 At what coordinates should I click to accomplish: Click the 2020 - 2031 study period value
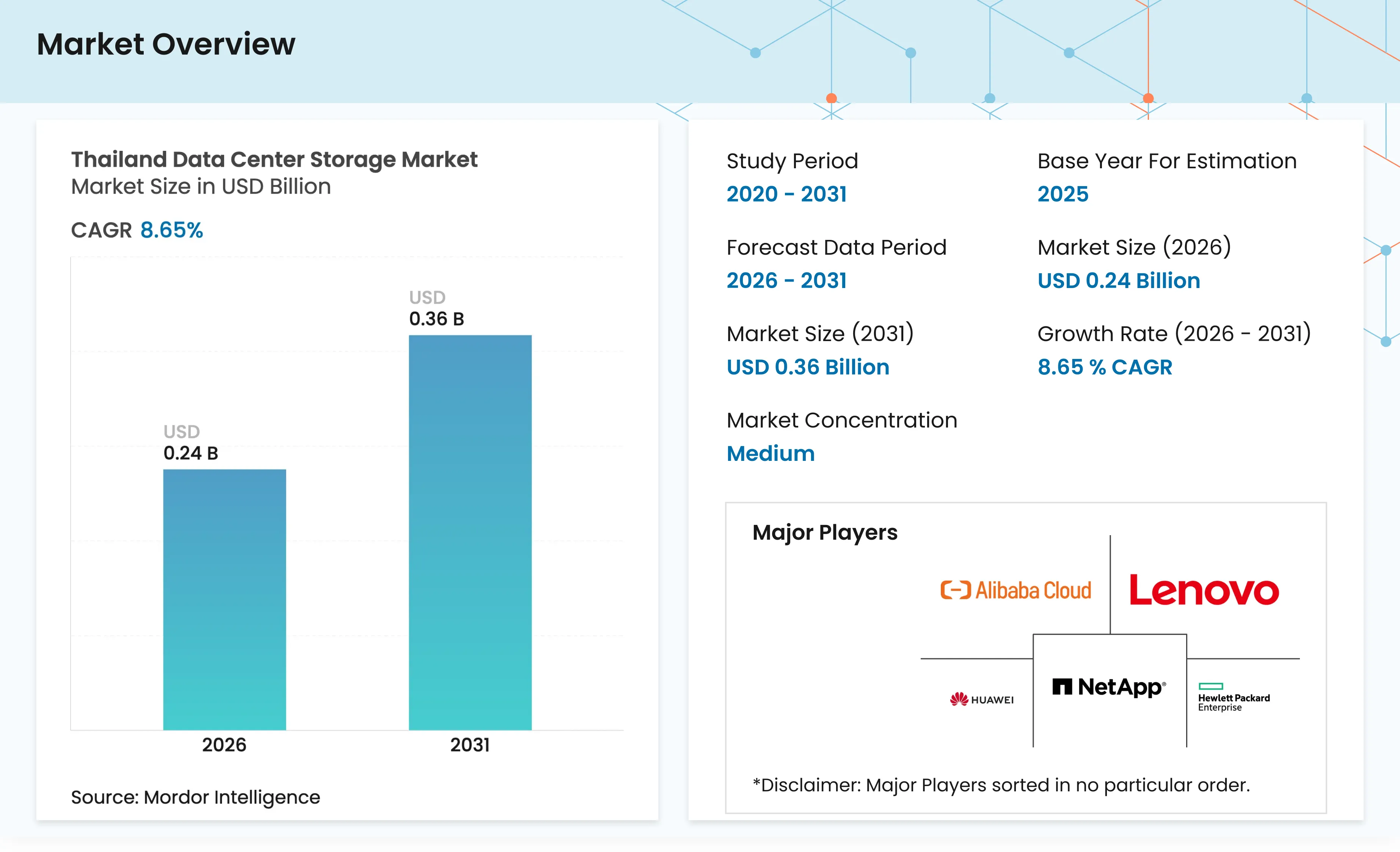pos(786,194)
